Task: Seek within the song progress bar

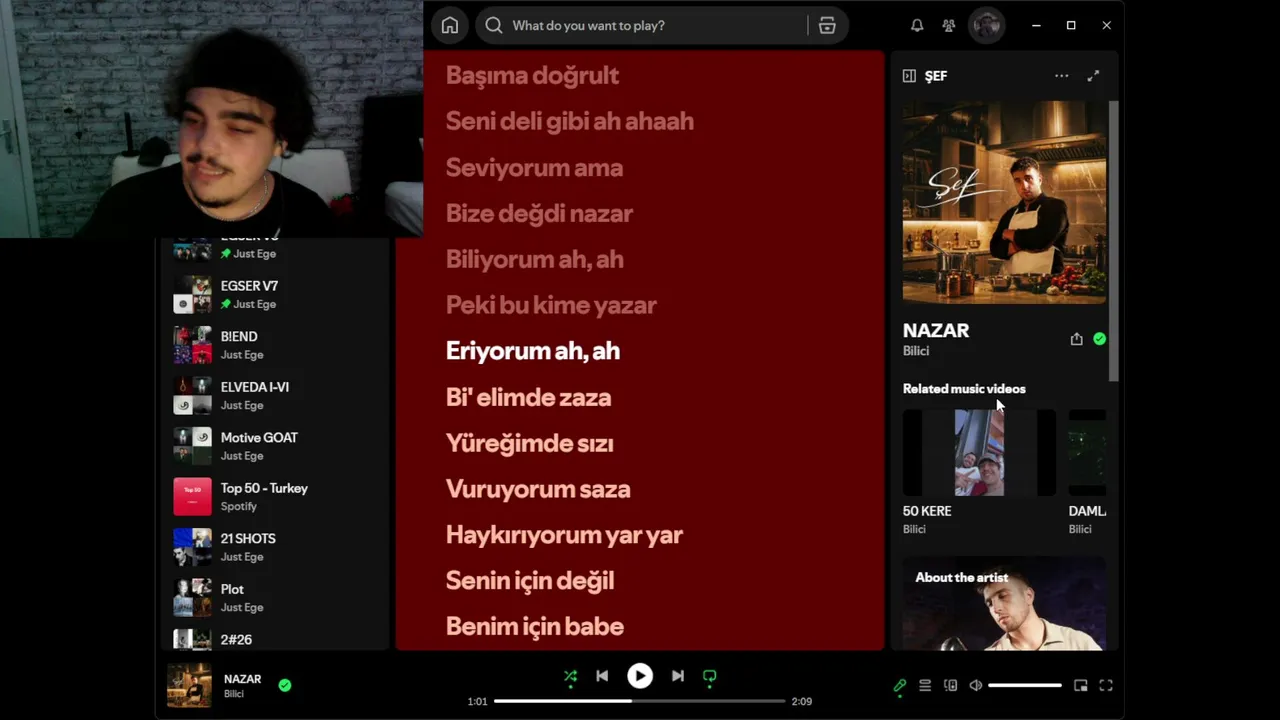Action: click(639, 701)
